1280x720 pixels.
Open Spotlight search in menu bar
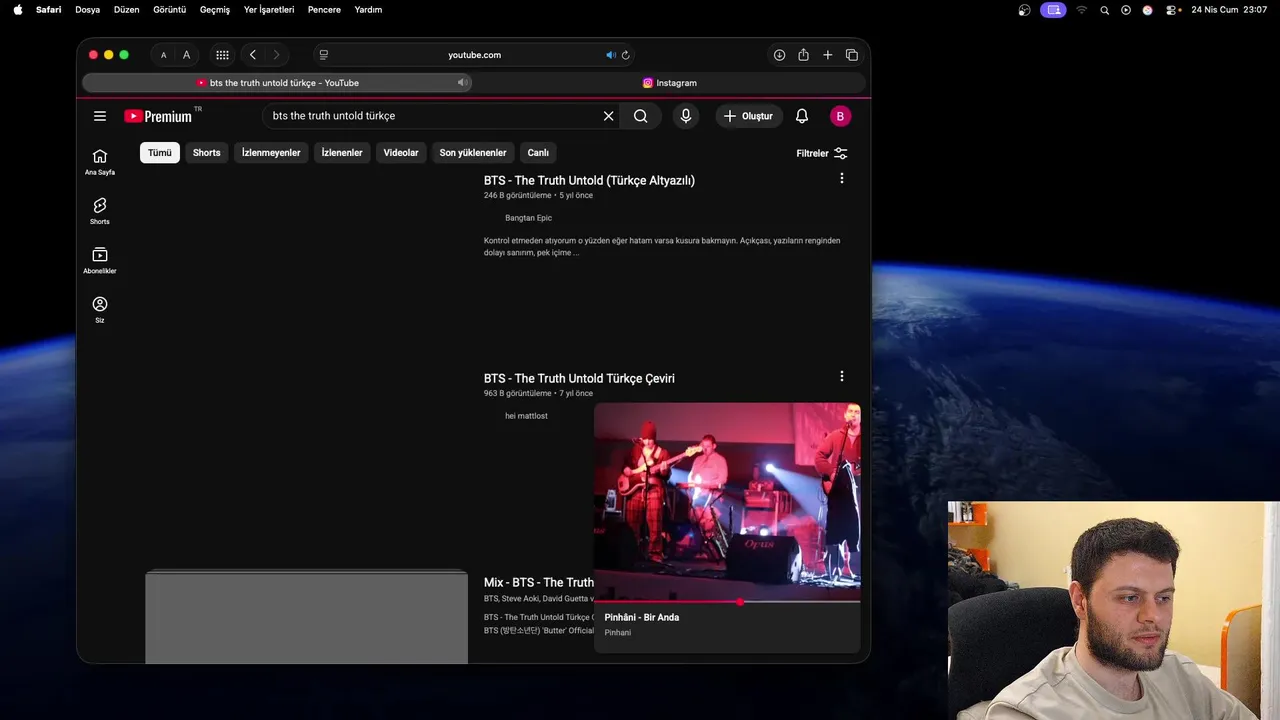pyautogui.click(x=1104, y=10)
